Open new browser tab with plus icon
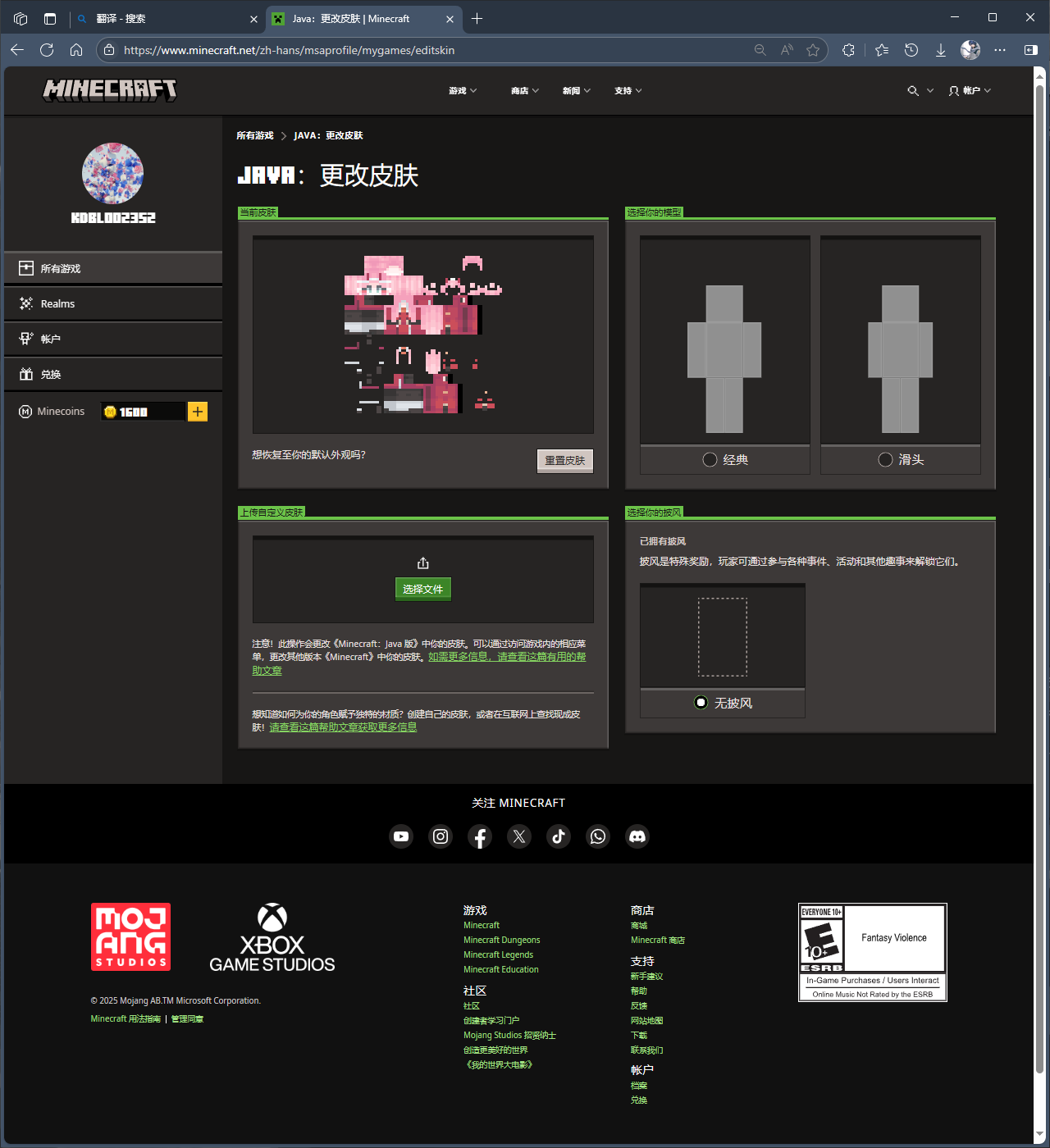The height and width of the screenshot is (1148, 1050). [477, 19]
